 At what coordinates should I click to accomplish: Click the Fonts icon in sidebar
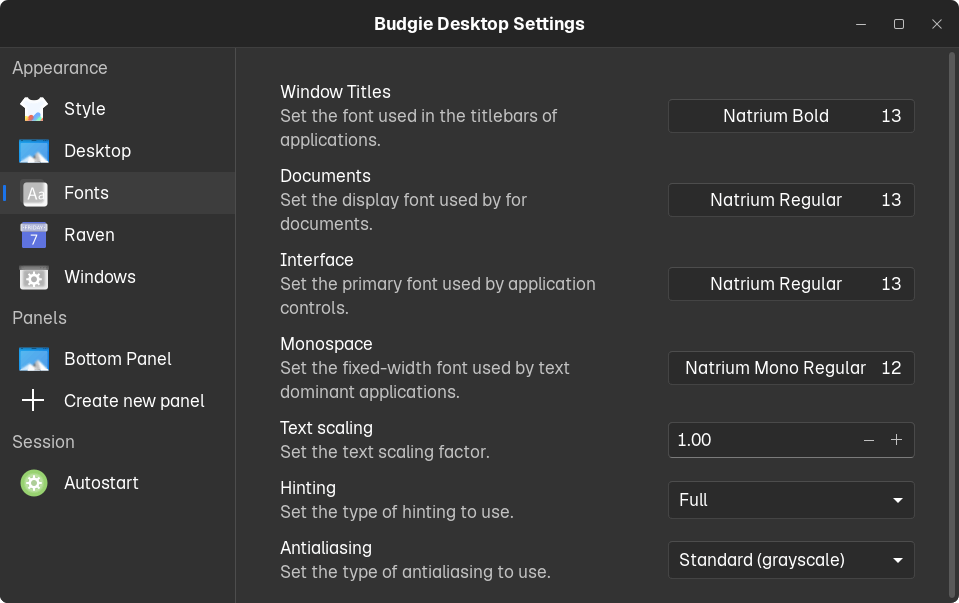click(34, 193)
